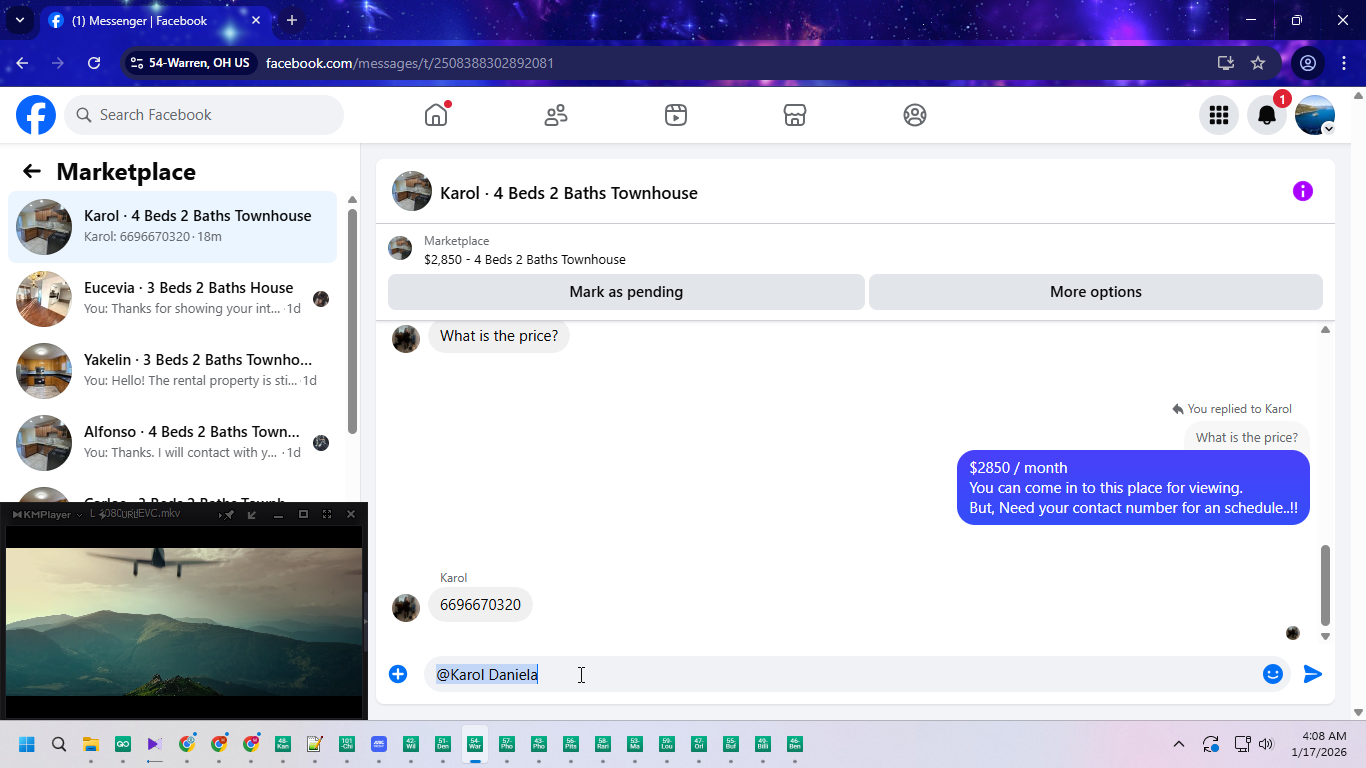Open Windows Start menu
Image resolution: width=1366 pixels, height=768 pixels.
[27, 744]
